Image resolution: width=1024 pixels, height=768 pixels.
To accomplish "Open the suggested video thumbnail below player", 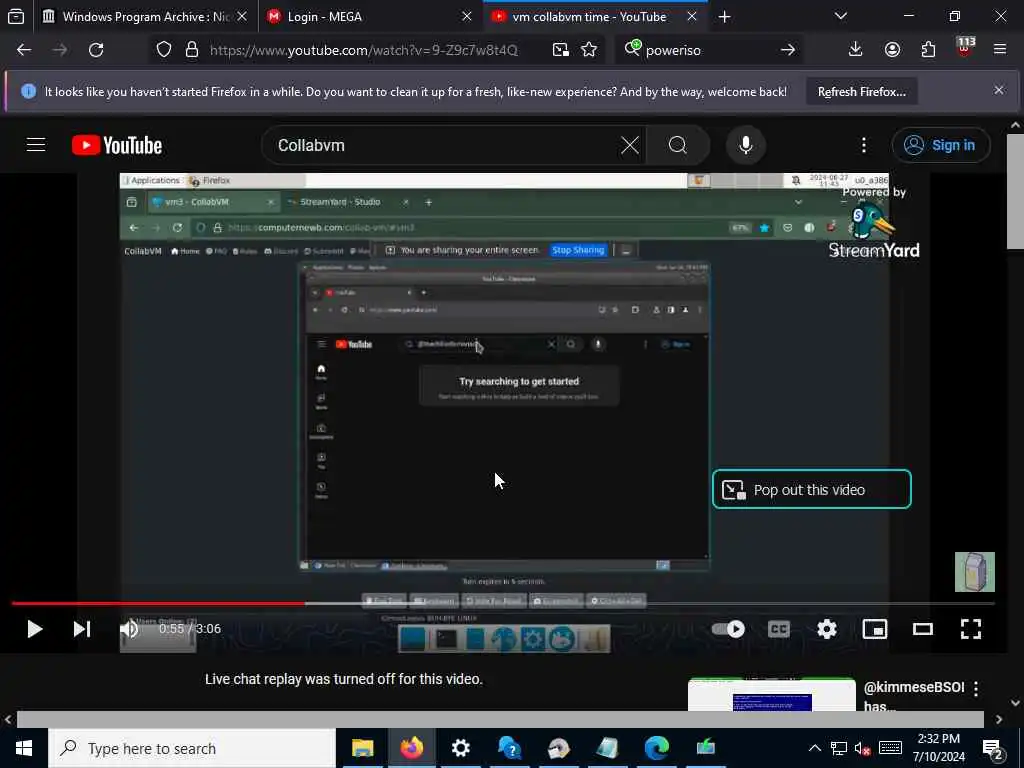I will pos(771,695).
